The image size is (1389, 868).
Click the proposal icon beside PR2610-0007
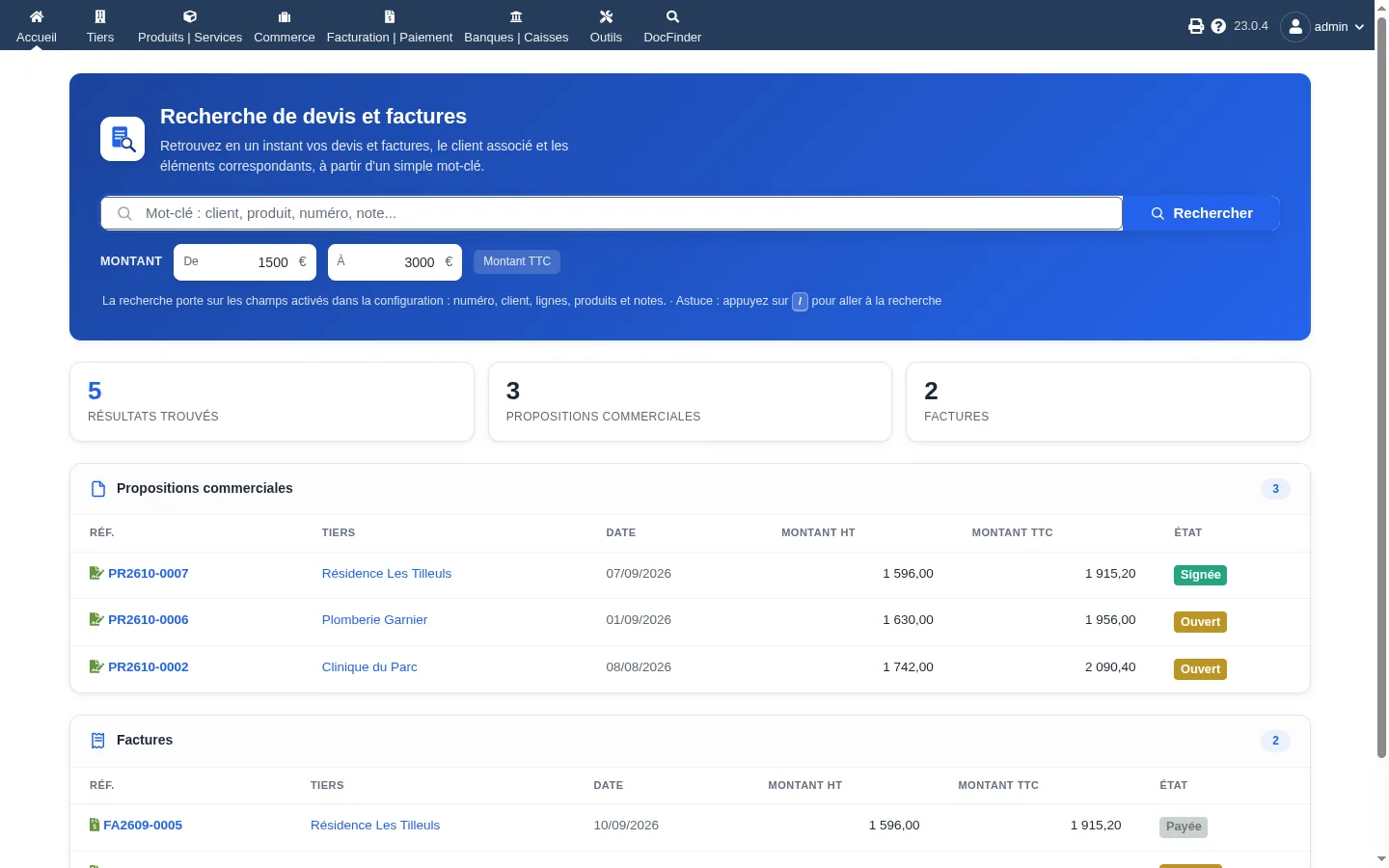coord(96,573)
